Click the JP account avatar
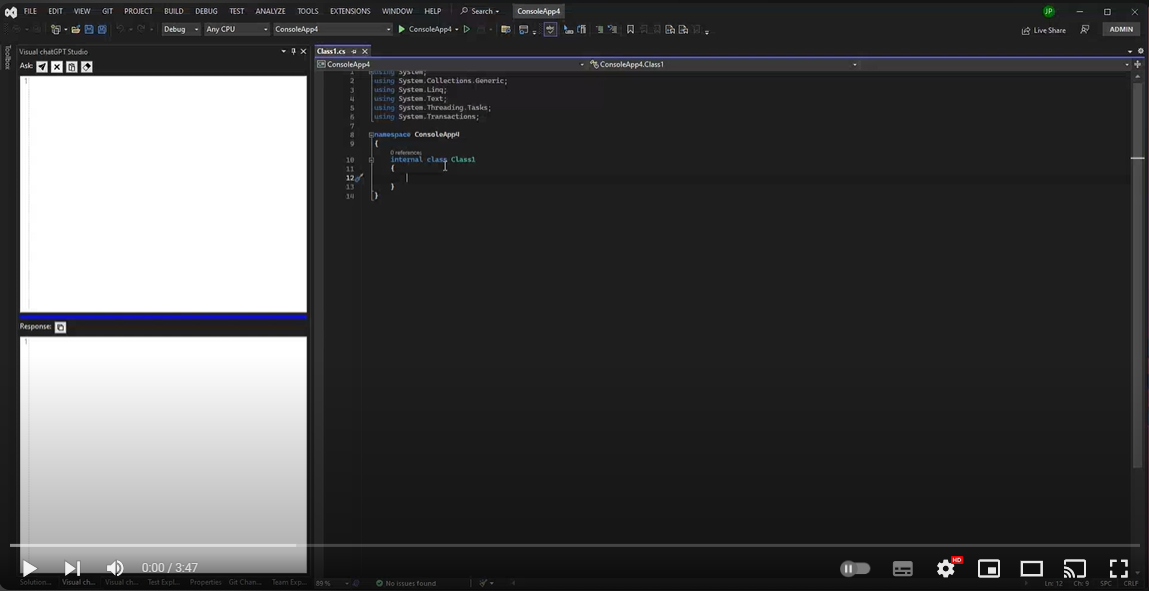1149x591 pixels. pyautogui.click(x=1048, y=11)
